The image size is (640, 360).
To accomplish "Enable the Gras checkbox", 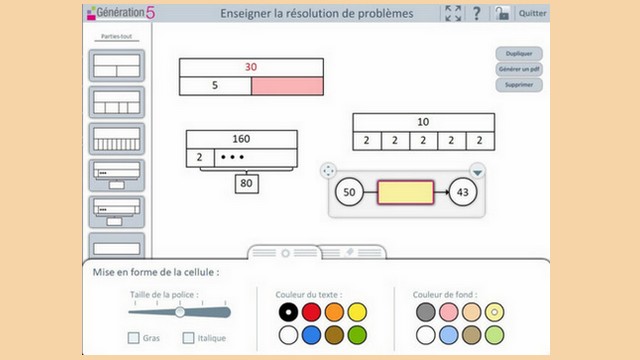I will point(133,338).
